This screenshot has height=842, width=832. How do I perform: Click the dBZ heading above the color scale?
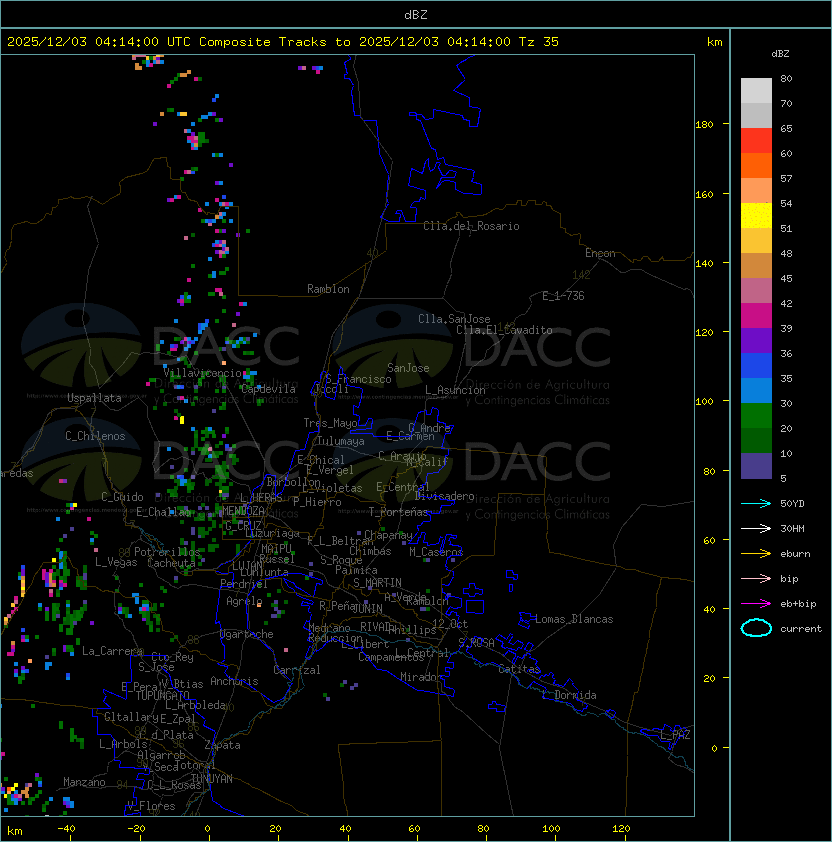point(780,54)
